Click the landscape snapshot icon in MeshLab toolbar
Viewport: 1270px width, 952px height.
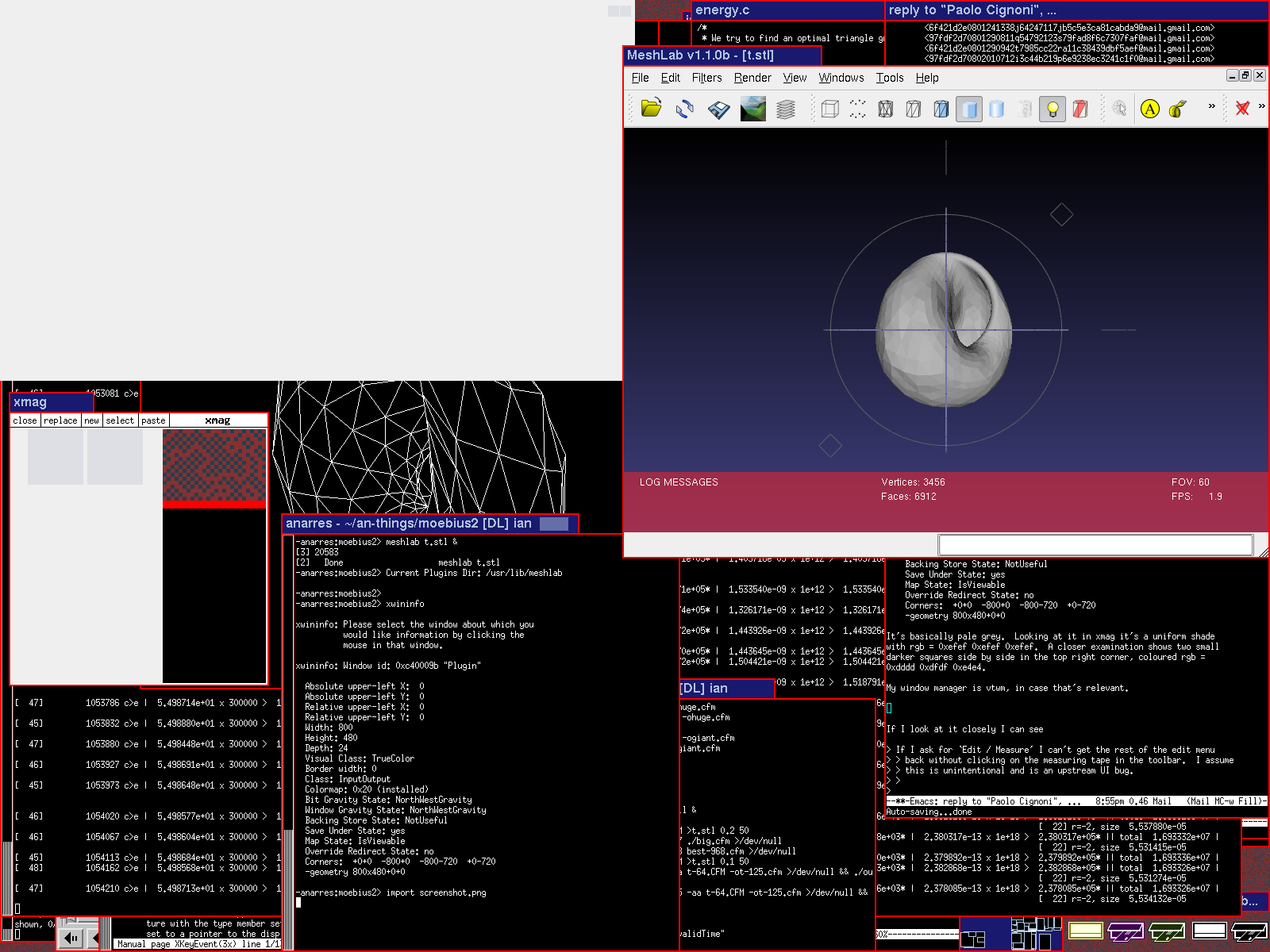[752, 109]
